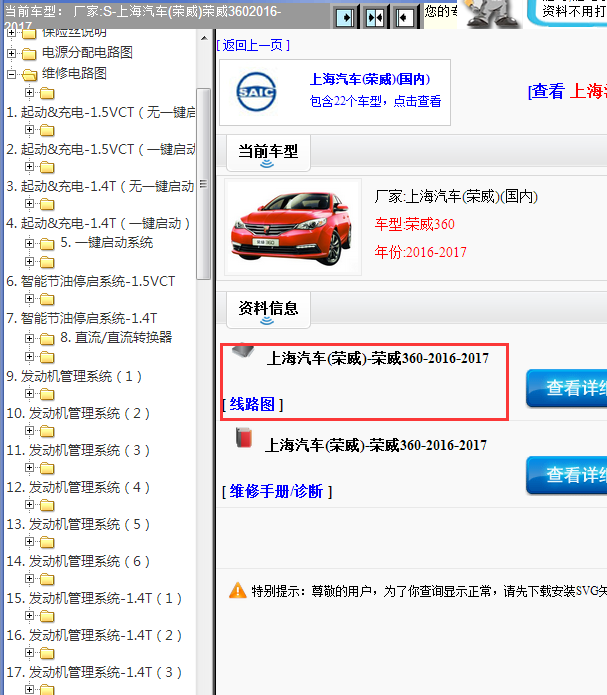Open 9. 发动机管理系统 (1) entry
Viewport: 607px width, 695px height.
pyautogui.click(x=74, y=376)
